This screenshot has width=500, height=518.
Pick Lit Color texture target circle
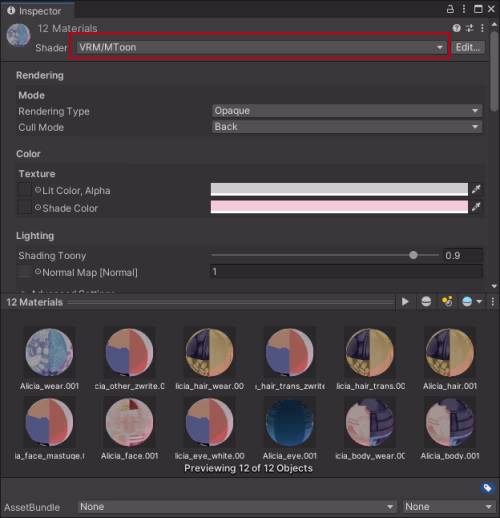click(38, 190)
